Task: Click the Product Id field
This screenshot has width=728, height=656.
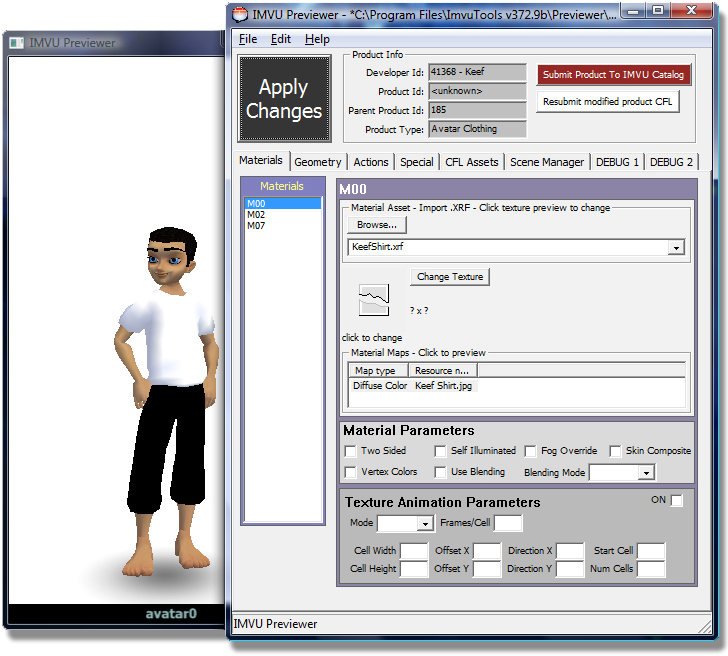Action: tap(477, 91)
